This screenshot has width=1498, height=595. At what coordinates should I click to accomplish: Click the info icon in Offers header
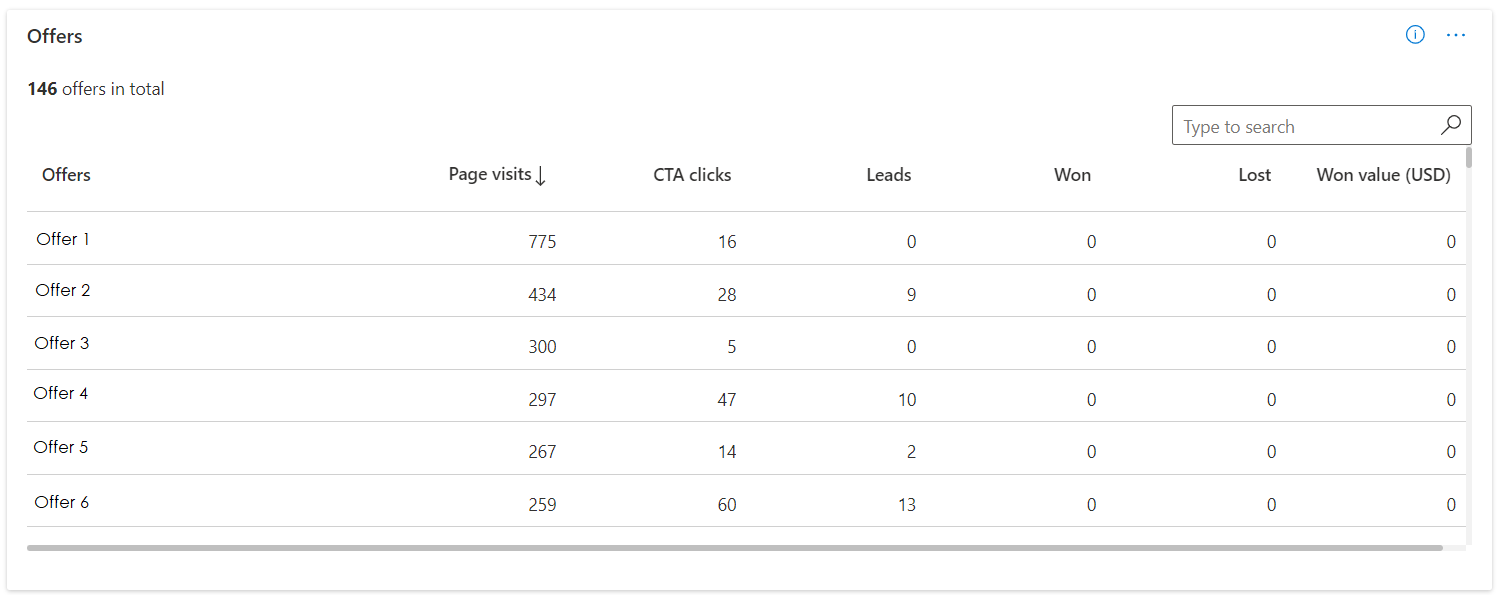click(x=1415, y=35)
